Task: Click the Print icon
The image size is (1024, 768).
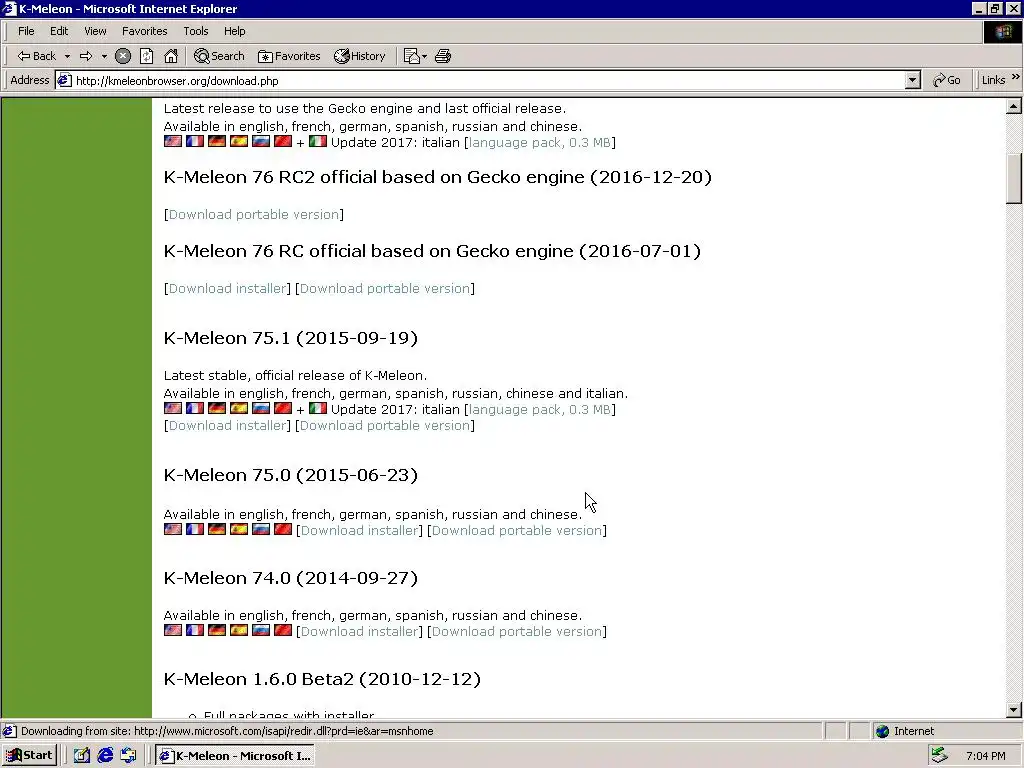Action: (443, 56)
